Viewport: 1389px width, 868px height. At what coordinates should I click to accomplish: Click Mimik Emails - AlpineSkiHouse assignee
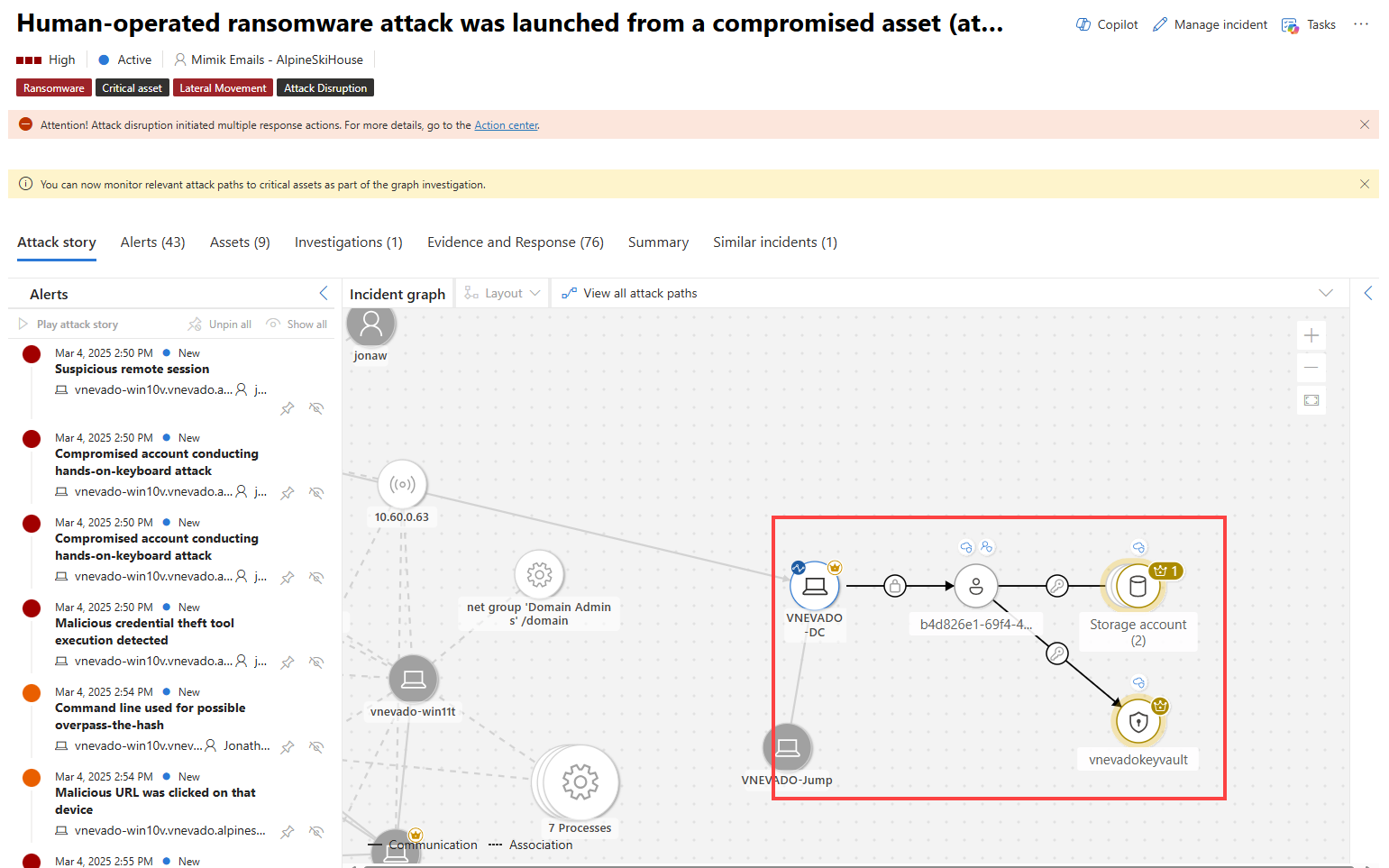pyautogui.click(x=269, y=59)
